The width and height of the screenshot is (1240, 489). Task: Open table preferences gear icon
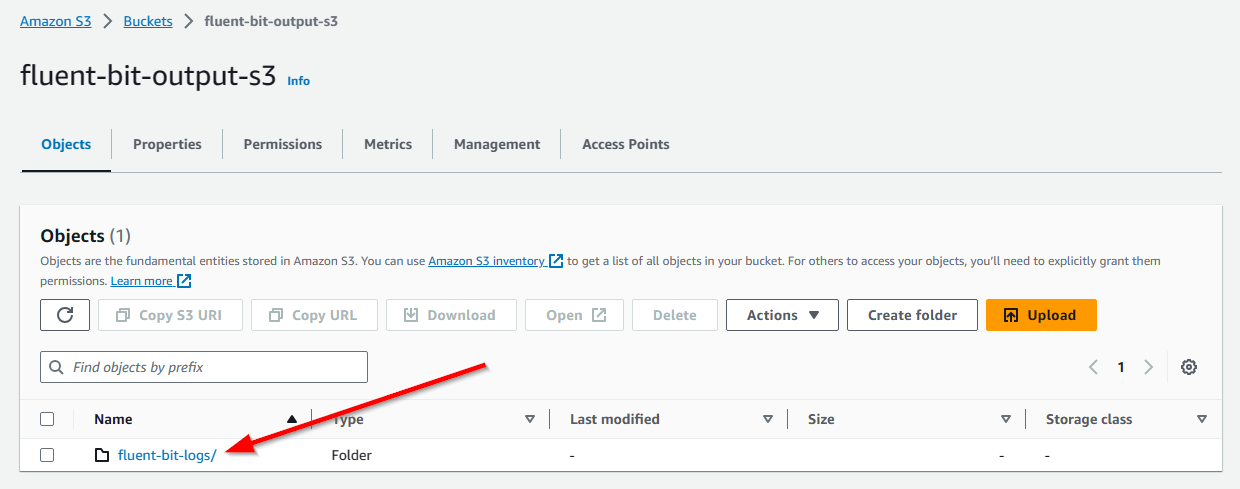pyautogui.click(x=1189, y=367)
